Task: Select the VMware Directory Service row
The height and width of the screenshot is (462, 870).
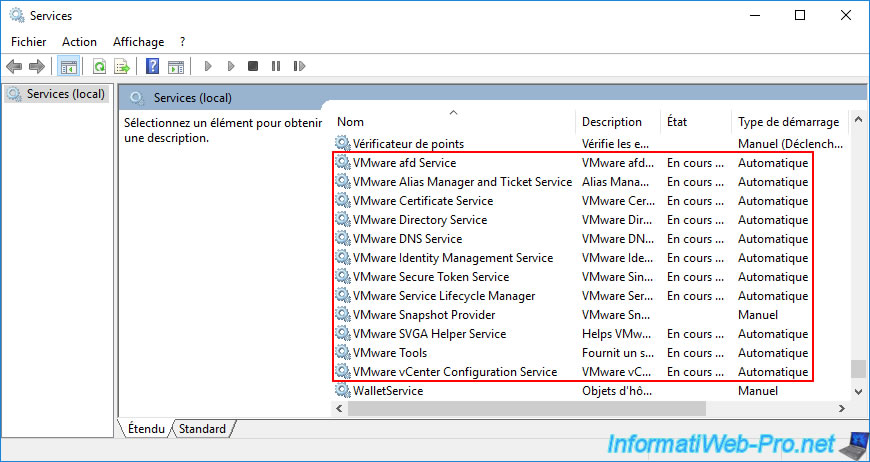Action: 590,220
